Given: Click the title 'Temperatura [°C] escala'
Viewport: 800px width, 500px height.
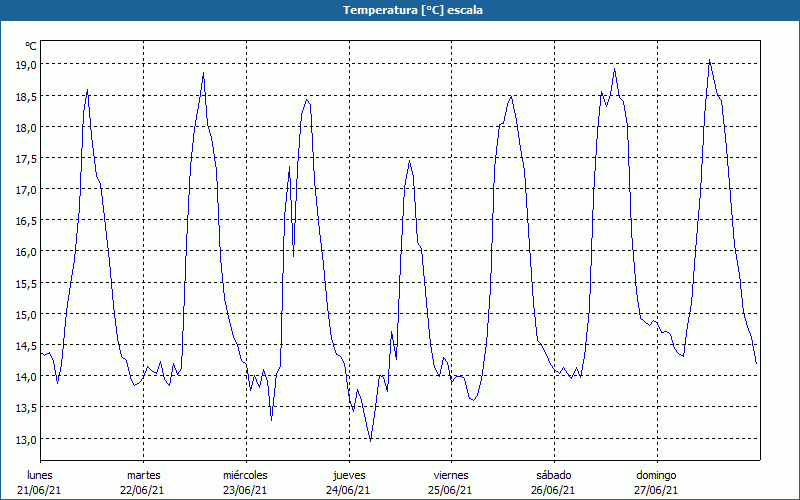Looking at the screenshot, I should pos(413,10).
